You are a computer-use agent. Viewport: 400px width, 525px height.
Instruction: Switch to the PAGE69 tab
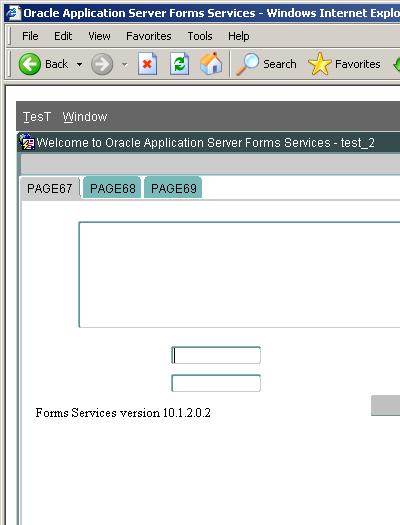coord(173,188)
